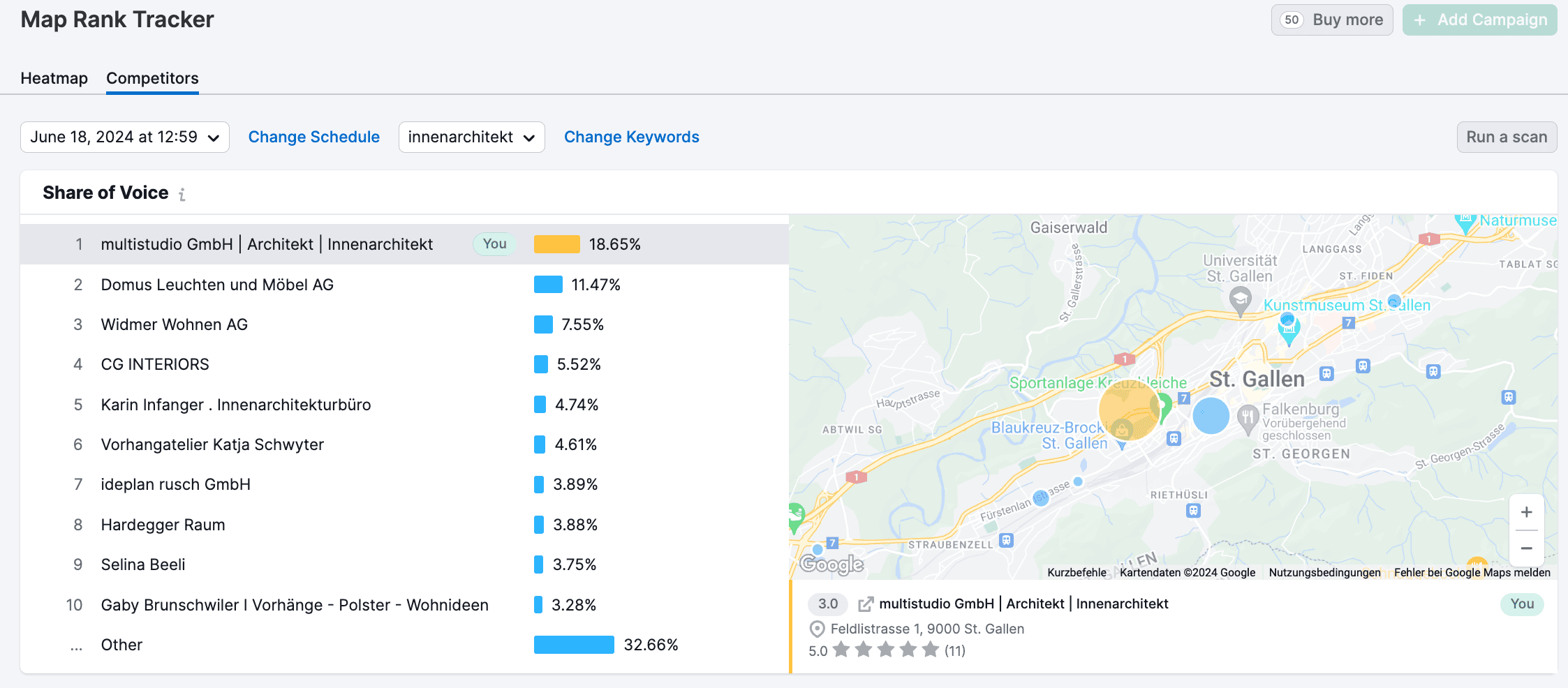This screenshot has width=1568, height=688.
Task: Click the plus icon on Add Campaign
Action: tap(1419, 20)
